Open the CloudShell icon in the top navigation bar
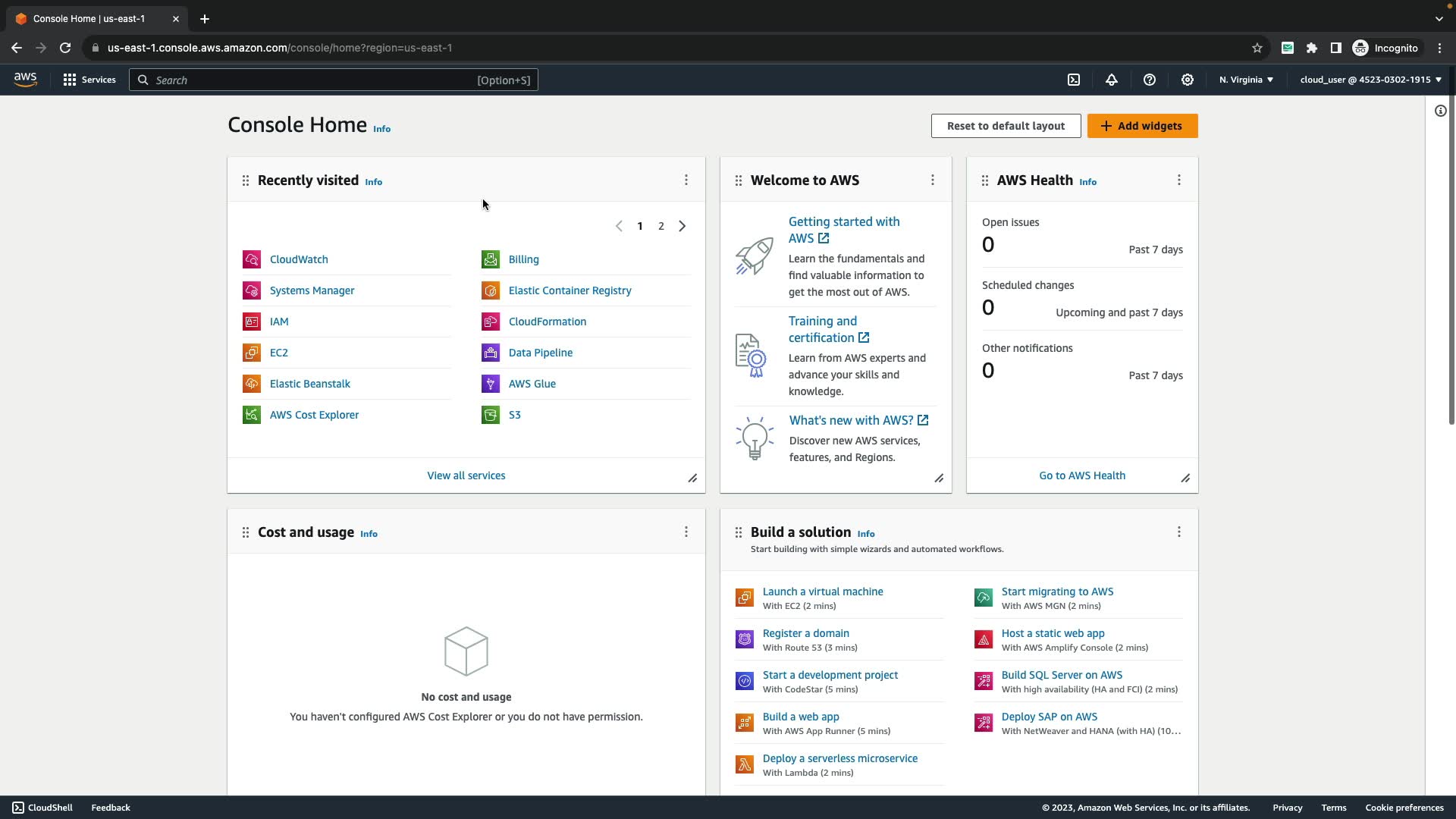The height and width of the screenshot is (819, 1456). (x=1074, y=80)
